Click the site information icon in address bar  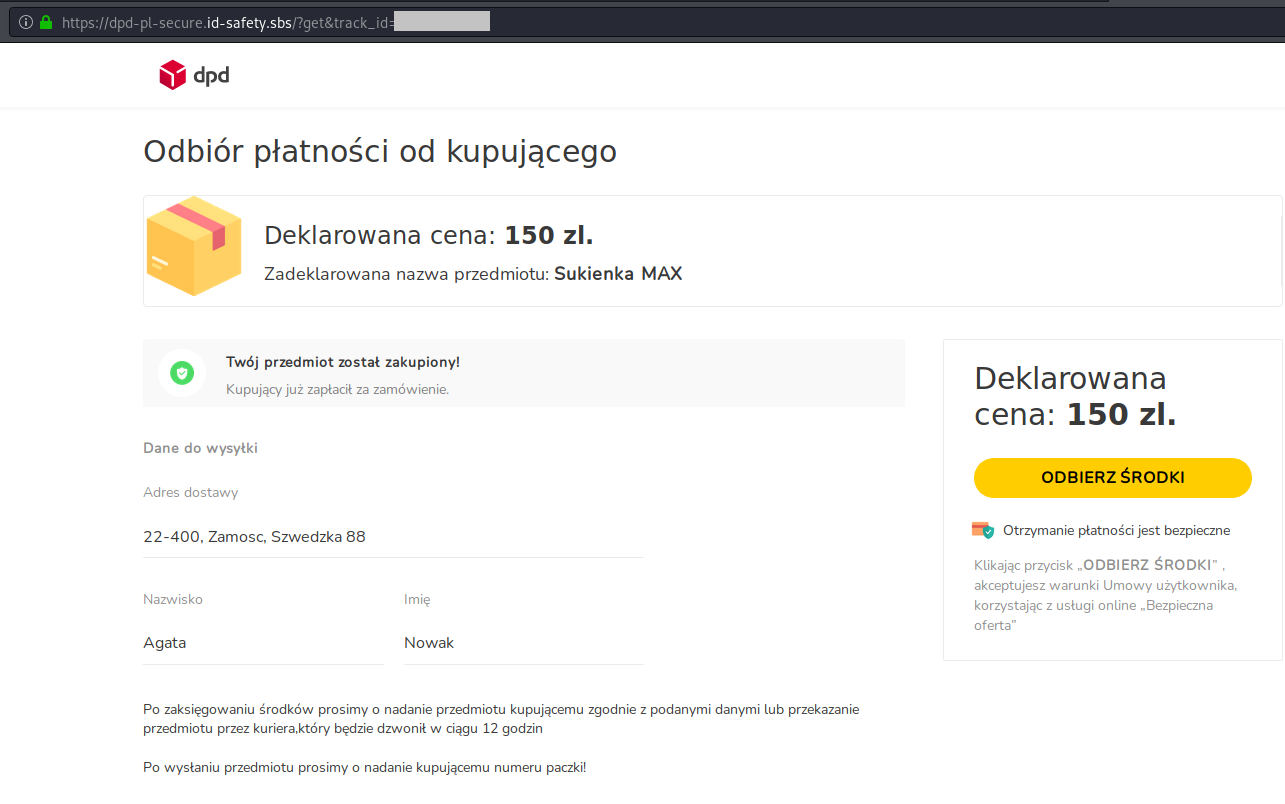click(x=26, y=22)
